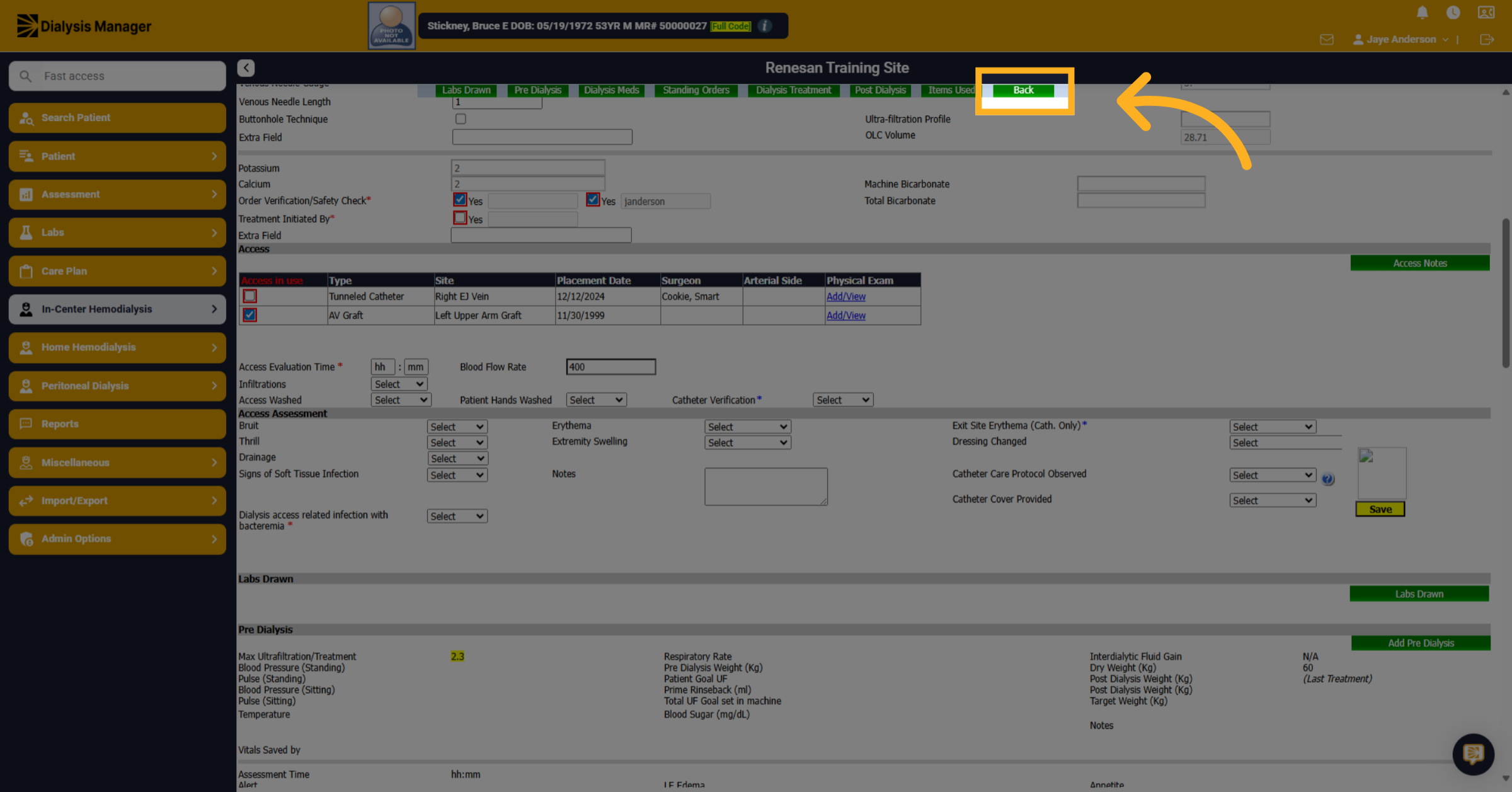1512x792 pixels.
Task: Open the notifications bell icon
Action: pos(1422,13)
